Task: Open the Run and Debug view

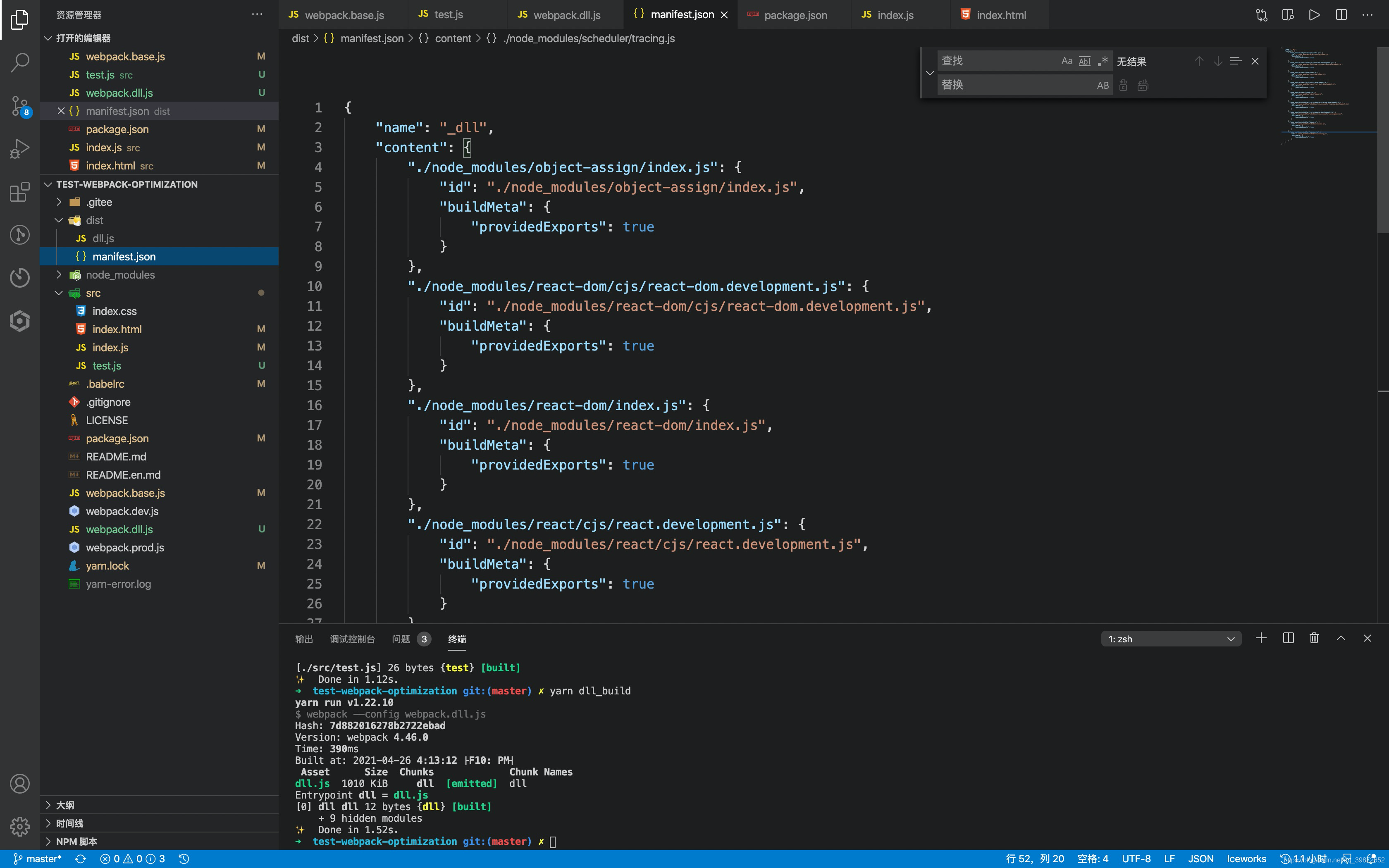Action: pos(19,149)
